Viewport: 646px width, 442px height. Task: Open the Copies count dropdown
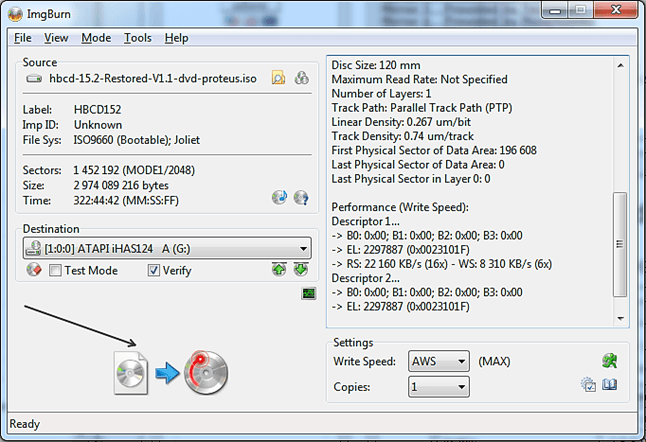click(x=460, y=386)
